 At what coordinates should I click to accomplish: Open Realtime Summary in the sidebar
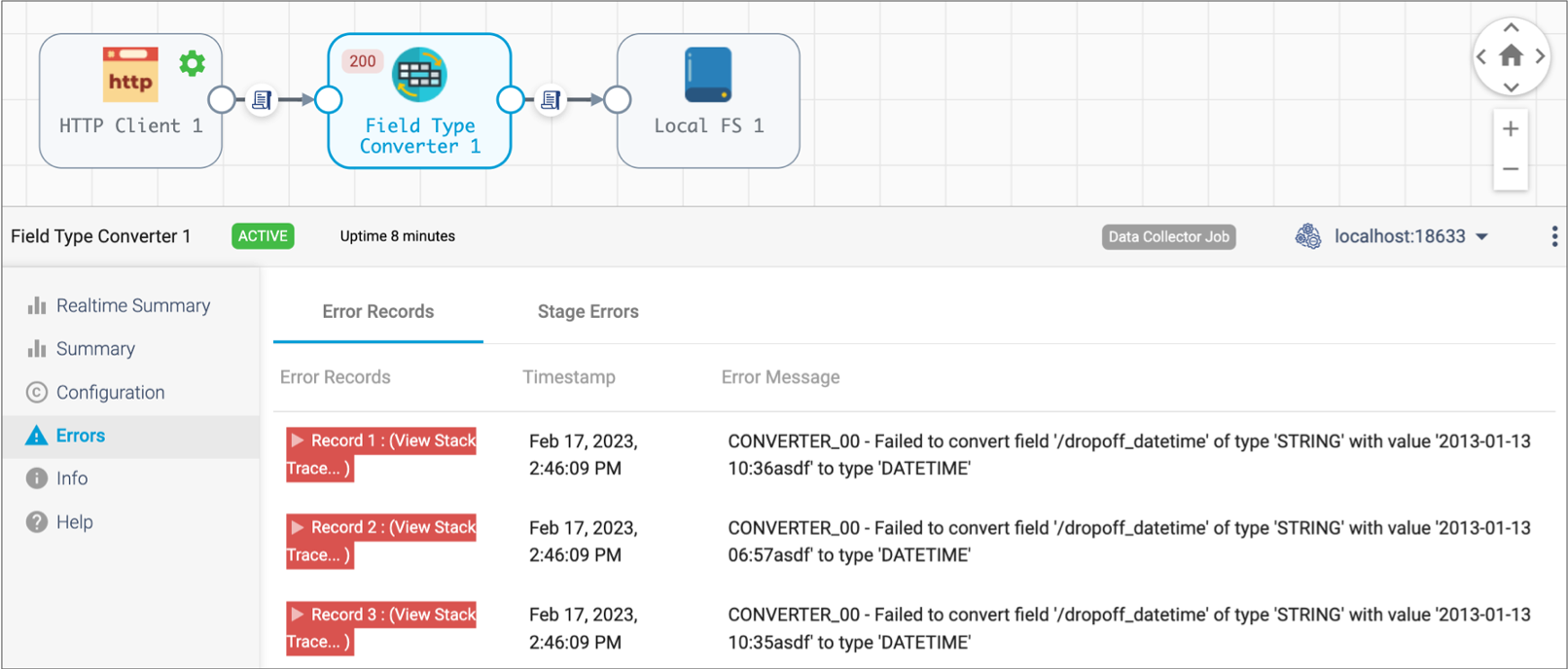pos(132,305)
